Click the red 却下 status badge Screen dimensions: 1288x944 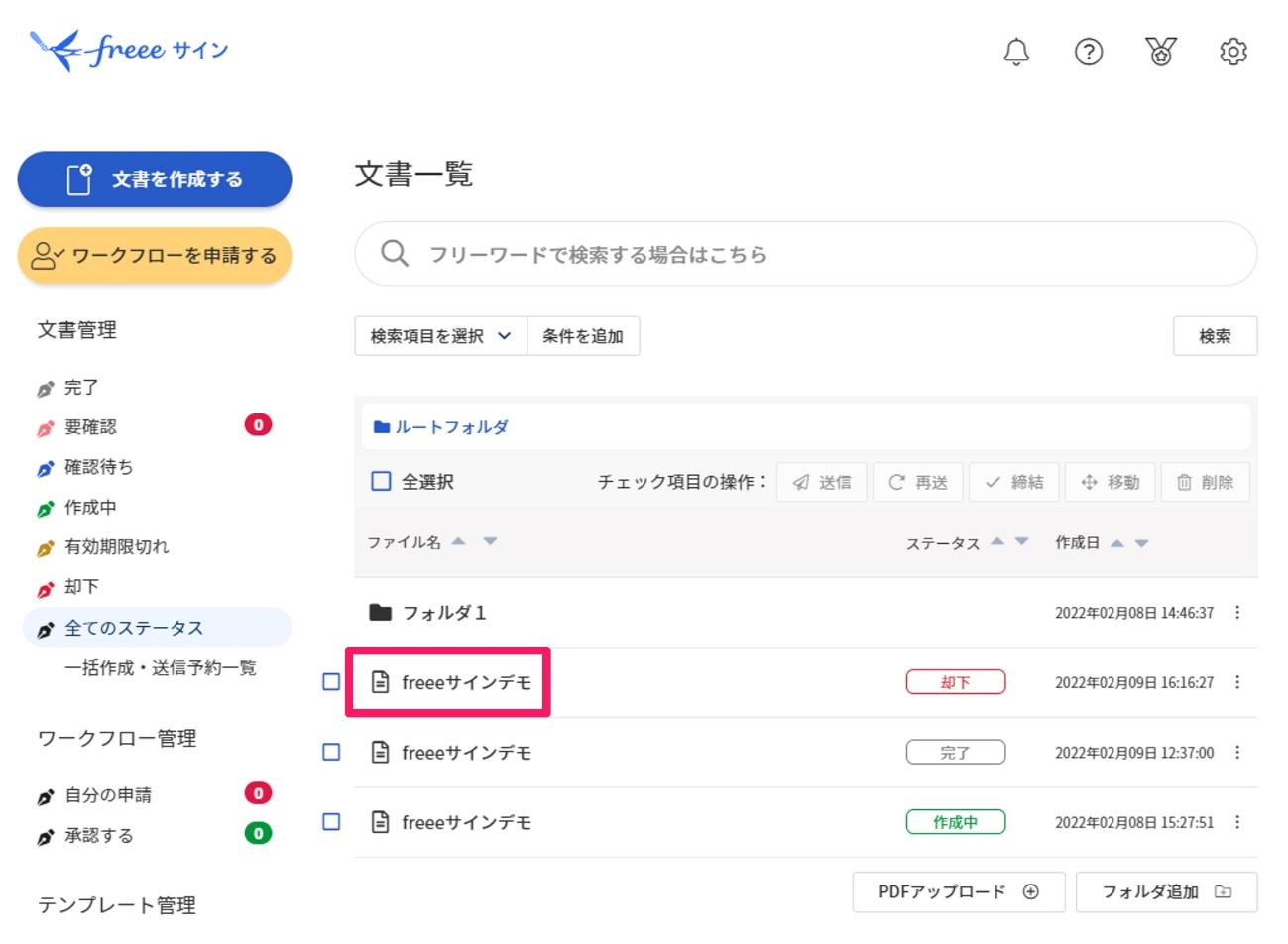(955, 682)
